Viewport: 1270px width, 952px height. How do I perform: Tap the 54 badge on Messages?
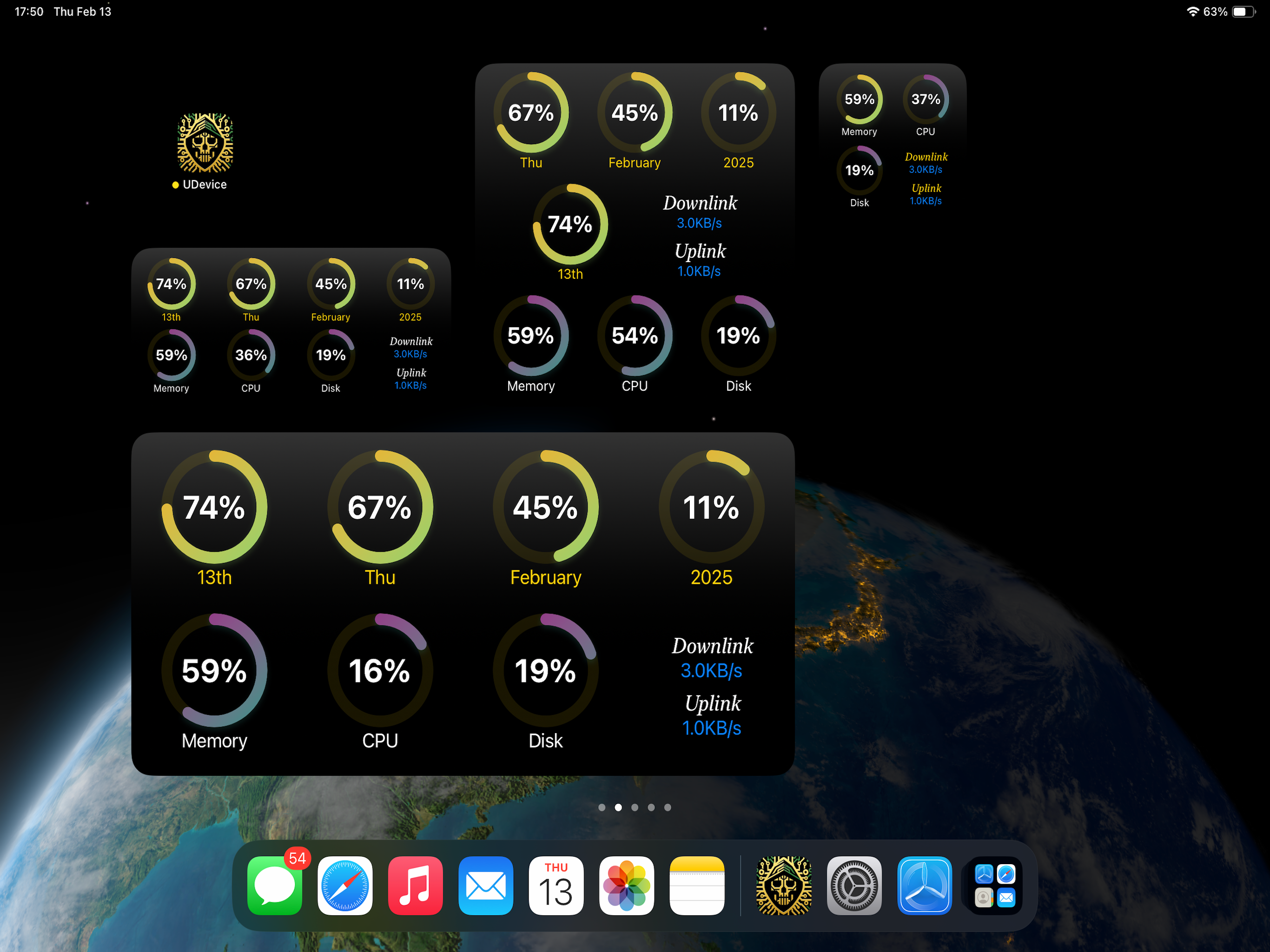(x=298, y=858)
